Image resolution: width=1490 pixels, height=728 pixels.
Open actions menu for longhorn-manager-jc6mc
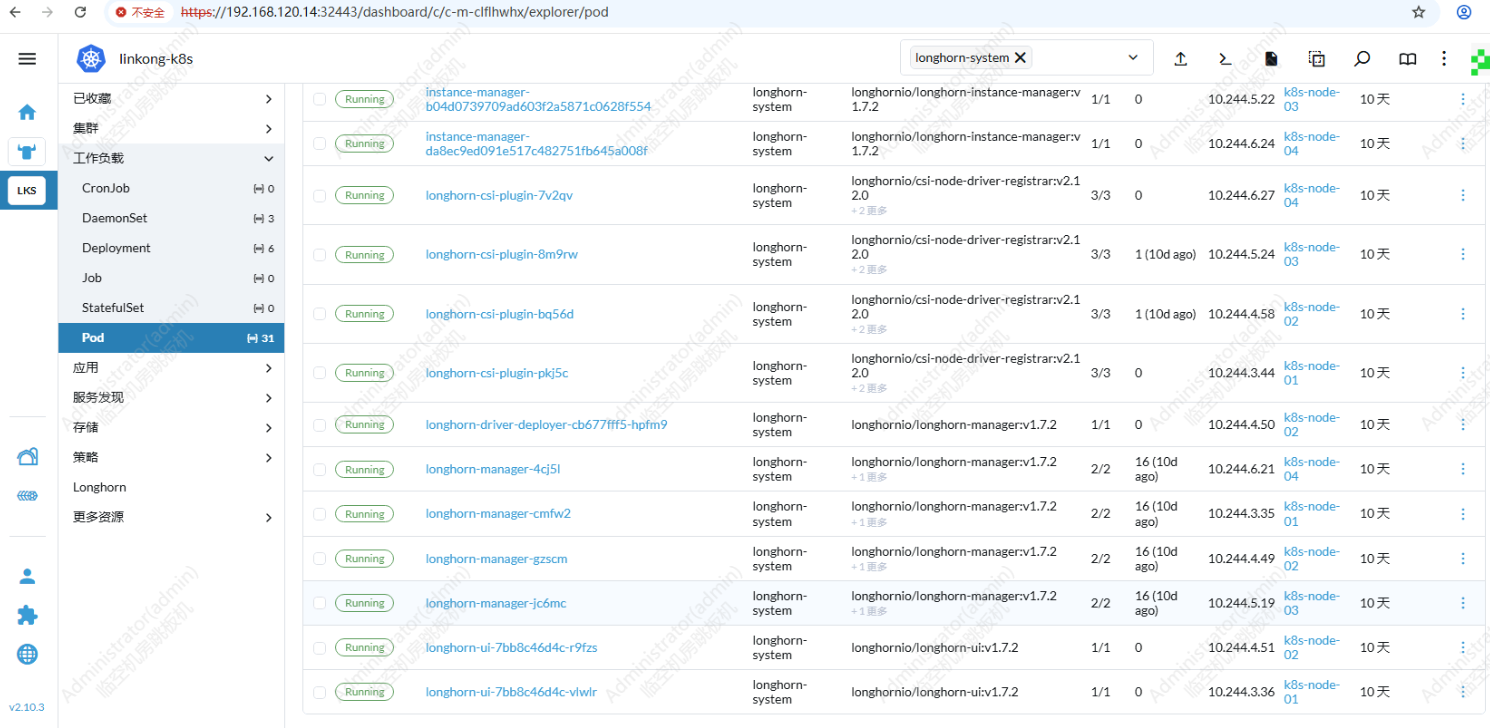(x=1463, y=603)
